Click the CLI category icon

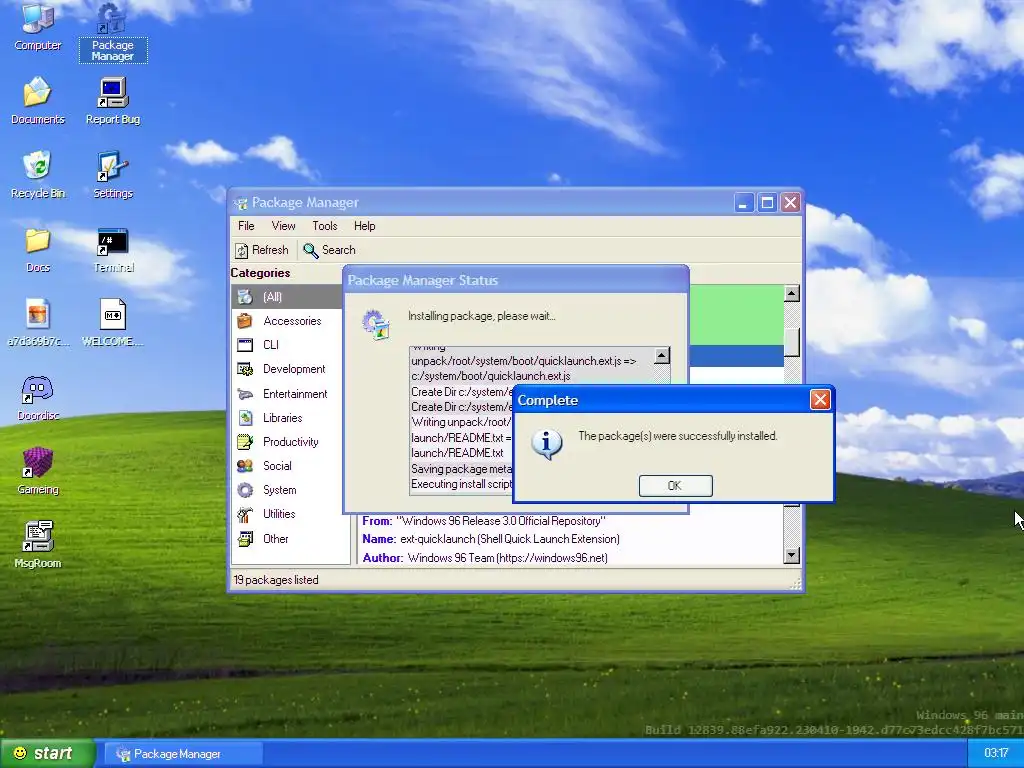[x=245, y=345]
